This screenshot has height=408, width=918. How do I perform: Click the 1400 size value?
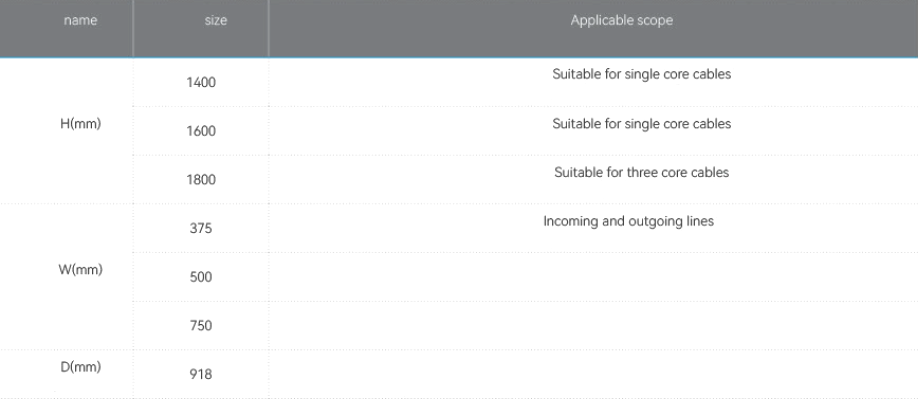click(201, 82)
